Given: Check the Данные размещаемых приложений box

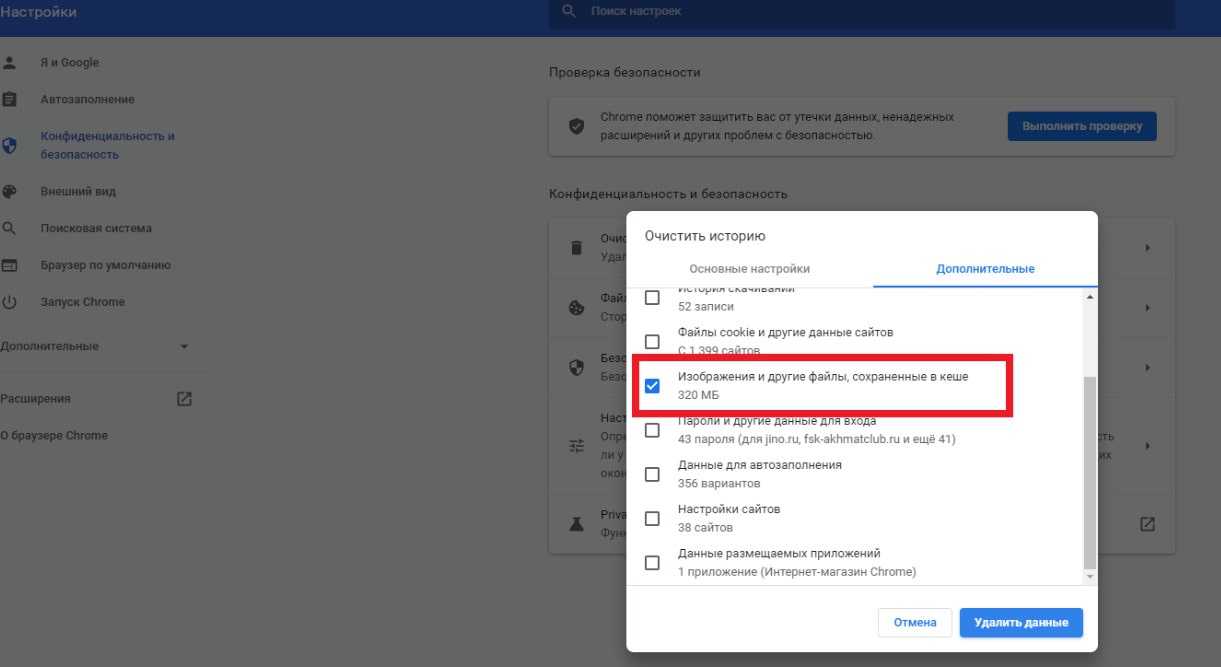Looking at the screenshot, I should tap(652, 562).
